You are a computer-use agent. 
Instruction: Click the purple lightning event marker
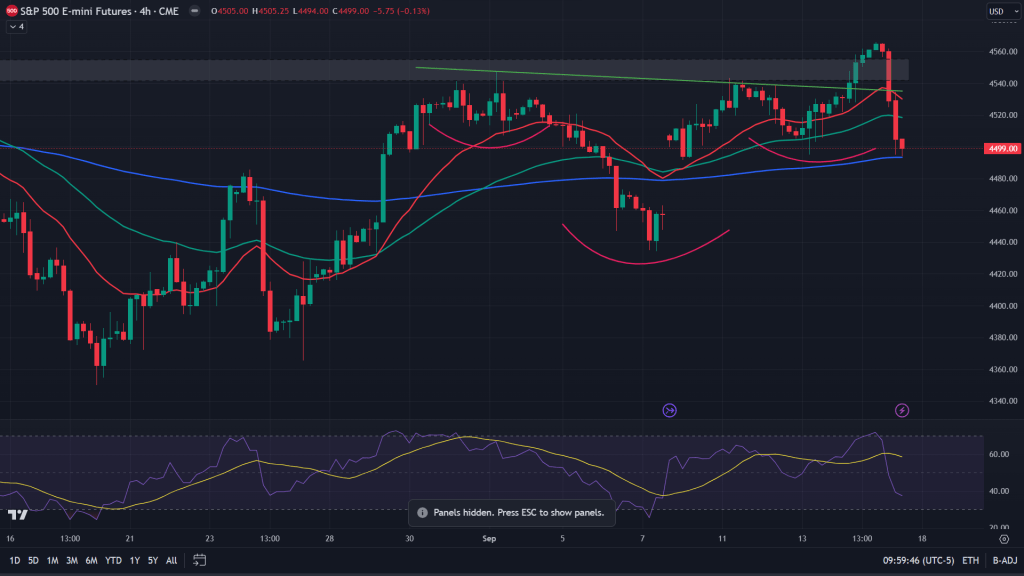pos(902,410)
